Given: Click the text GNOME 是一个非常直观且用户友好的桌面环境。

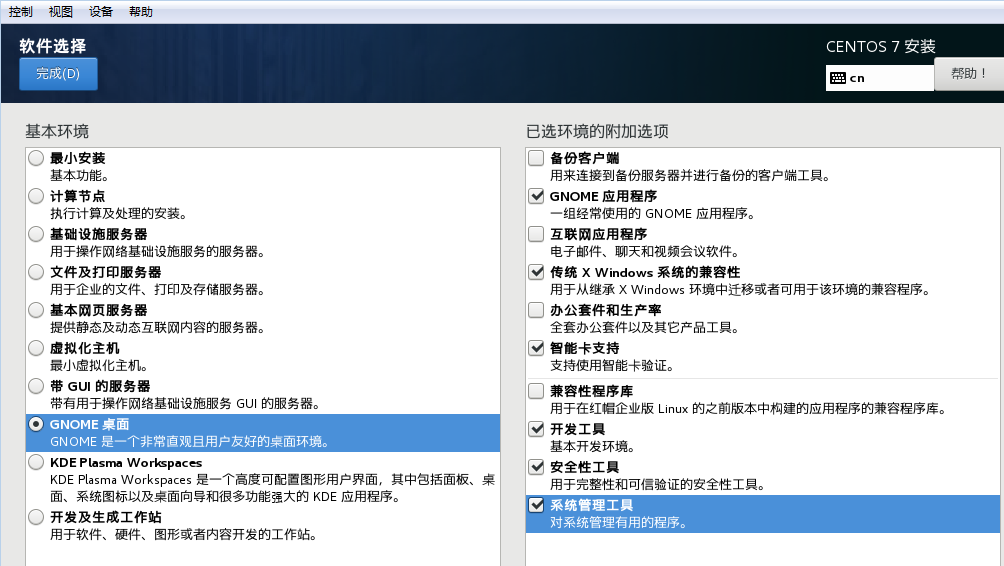Looking at the screenshot, I should click(190, 442).
